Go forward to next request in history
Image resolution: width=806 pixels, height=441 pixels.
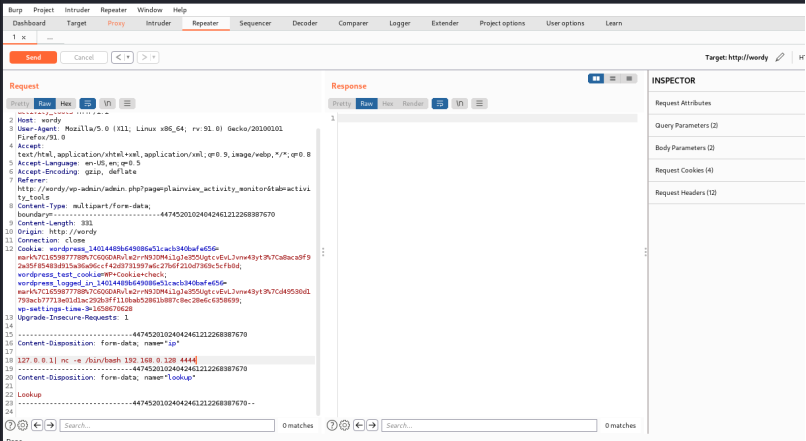[144, 58]
